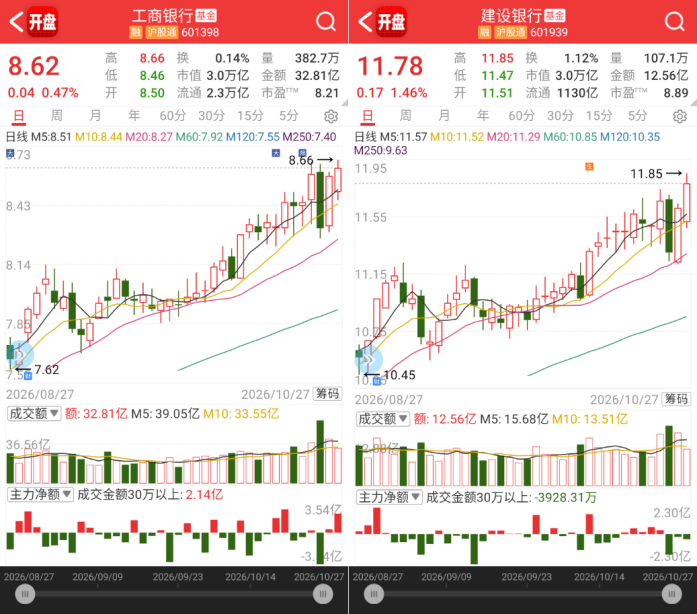Tap 工商银行 stock title
Image resolution: width=697 pixels, height=614 pixels.
tap(162, 16)
